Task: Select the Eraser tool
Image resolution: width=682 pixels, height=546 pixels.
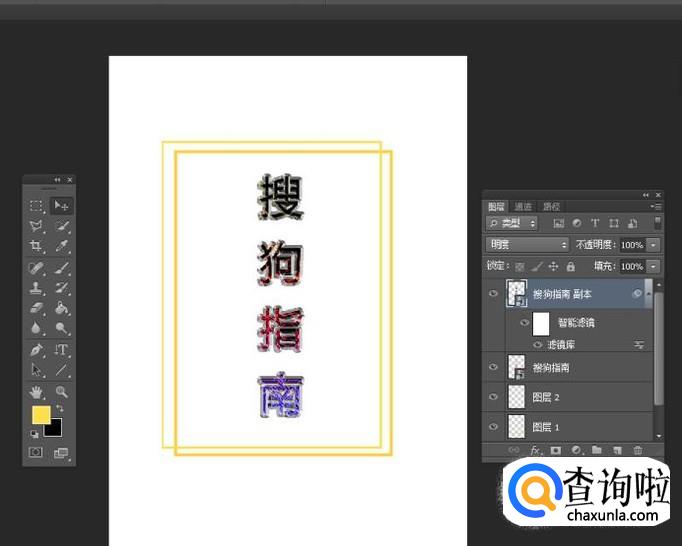Action: [37, 308]
